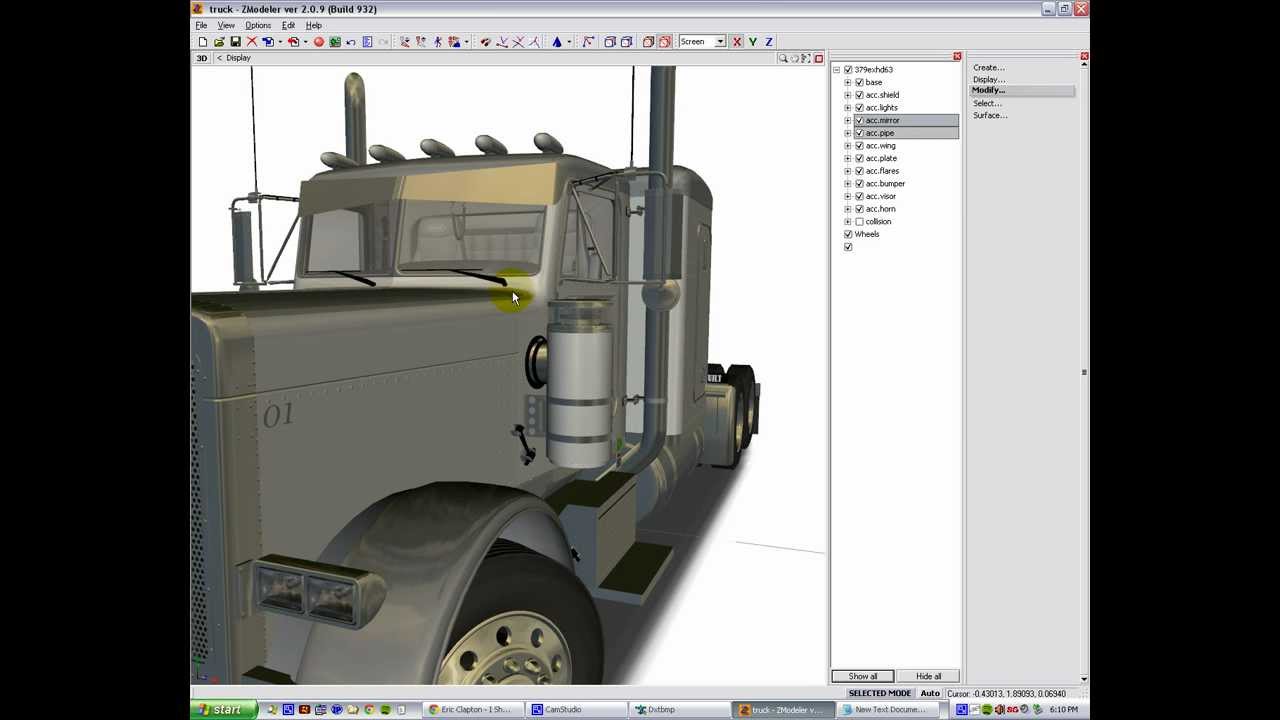Click the Hide all button
Viewport: 1280px width, 720px height.
tap(928, 676)
